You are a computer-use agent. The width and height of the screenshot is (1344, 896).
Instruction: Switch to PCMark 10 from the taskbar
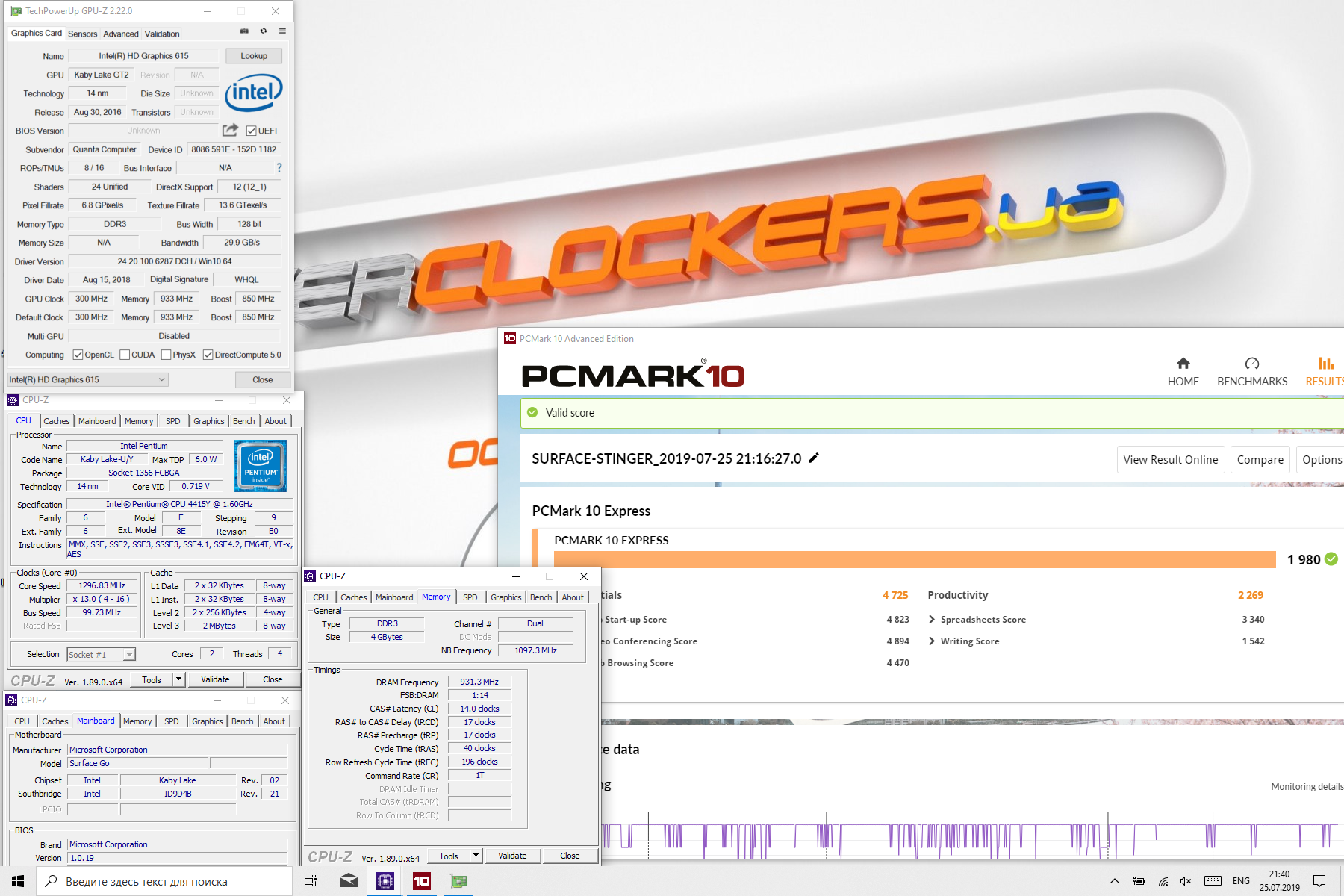click(x=422, y=881)
